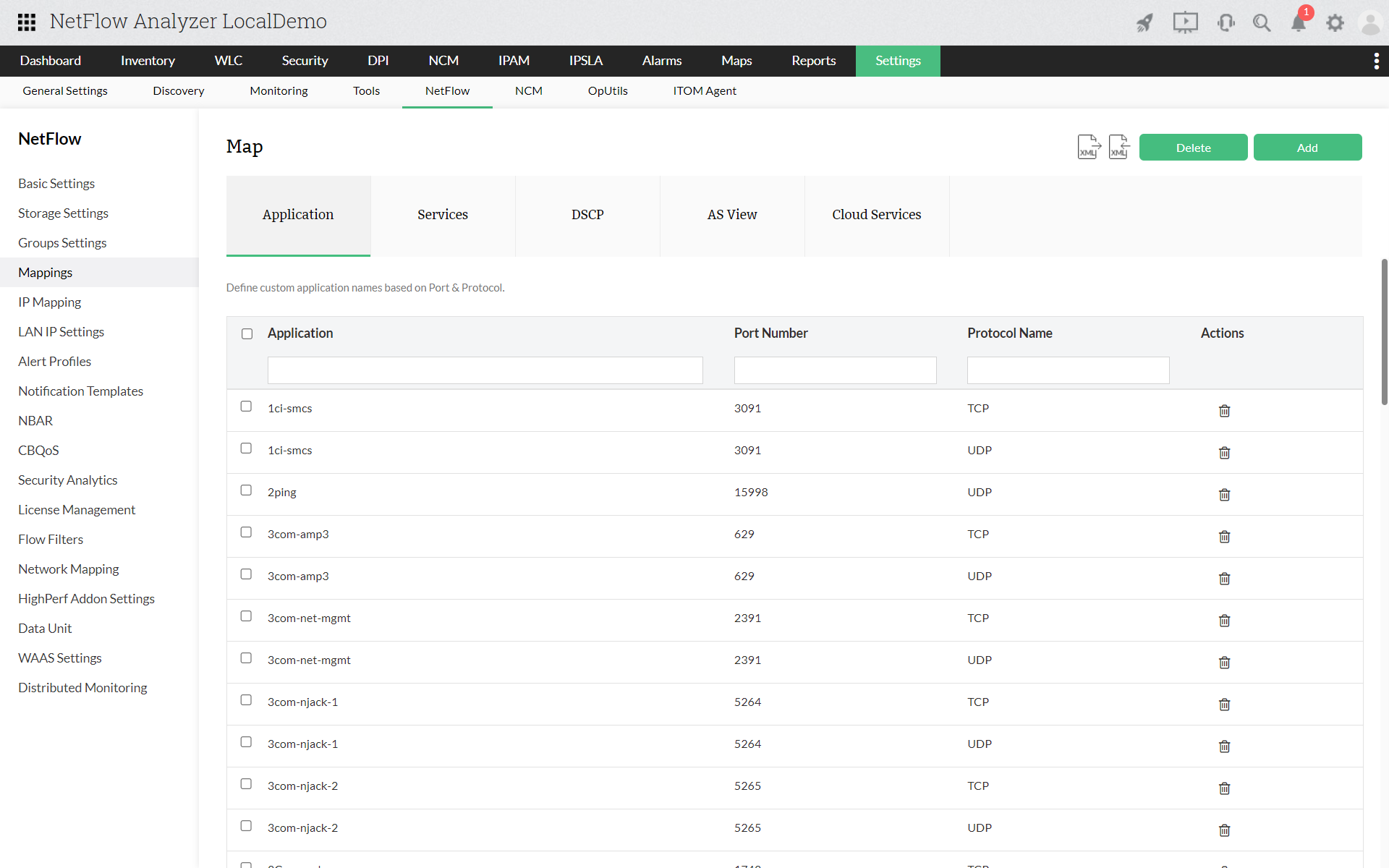This screenshot has height=868, width=1389.
Task: Navigate to the Mappings sidebar item
Action: tap(45, 271)
